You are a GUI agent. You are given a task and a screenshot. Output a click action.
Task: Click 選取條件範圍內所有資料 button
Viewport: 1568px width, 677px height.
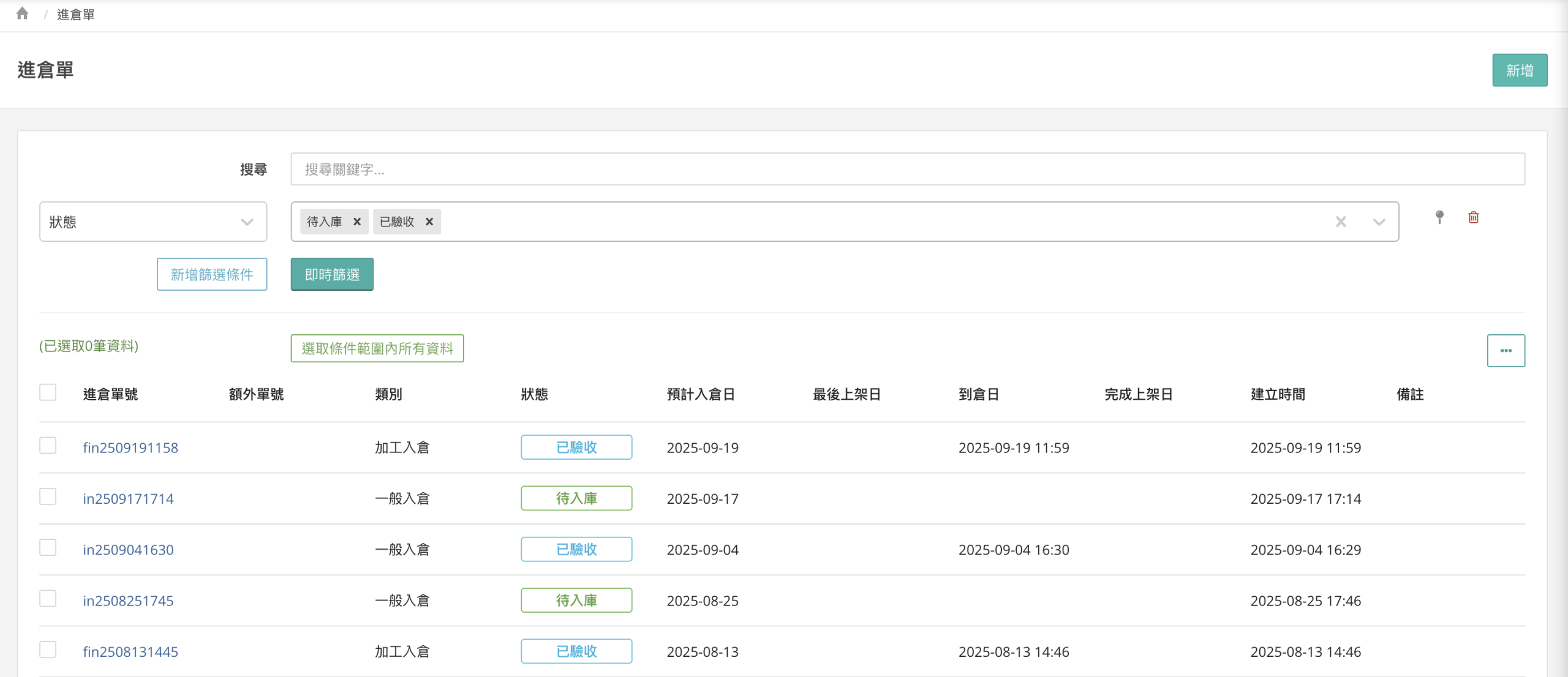tap(377, 348)
